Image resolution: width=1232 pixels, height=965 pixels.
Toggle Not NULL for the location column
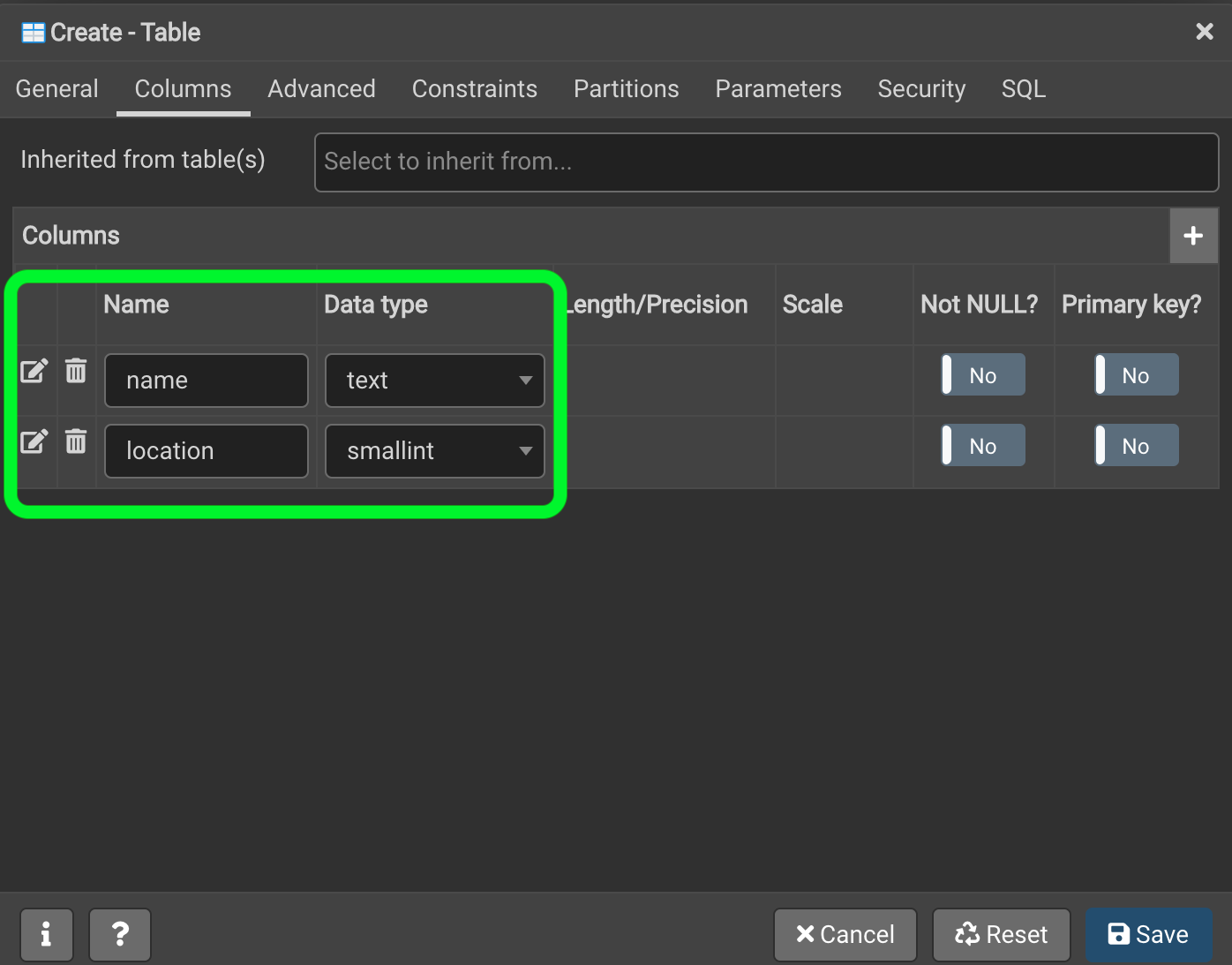coord(981,445)
